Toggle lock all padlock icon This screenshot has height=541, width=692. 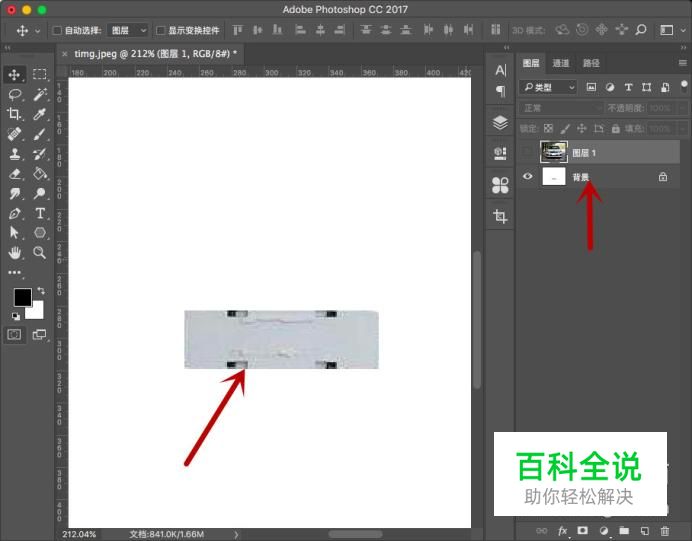(x=615, y=128)
